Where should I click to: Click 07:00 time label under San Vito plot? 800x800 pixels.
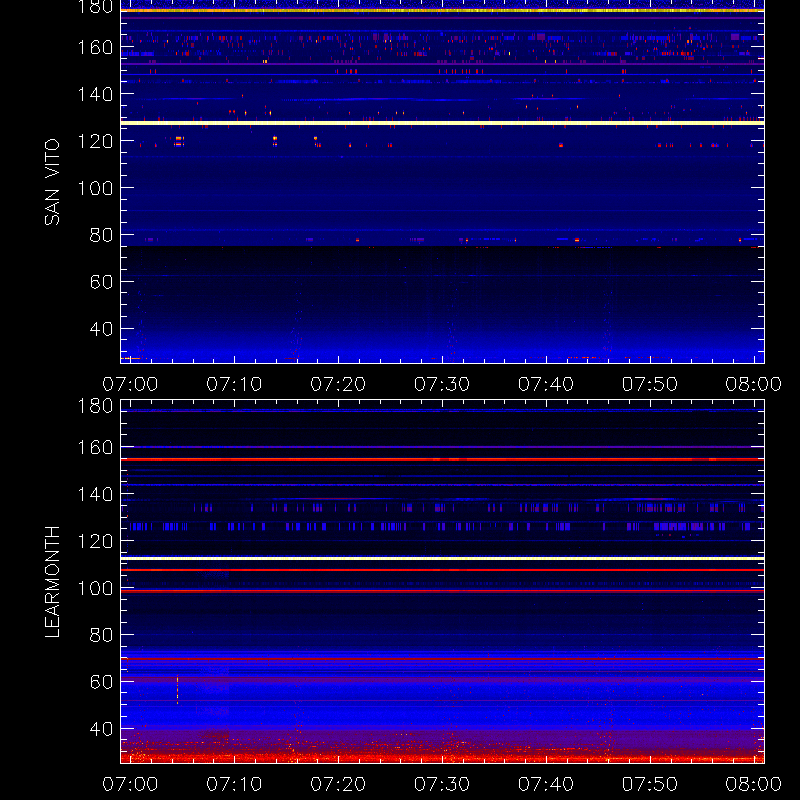pyautogui.click(x=130, y=384)
